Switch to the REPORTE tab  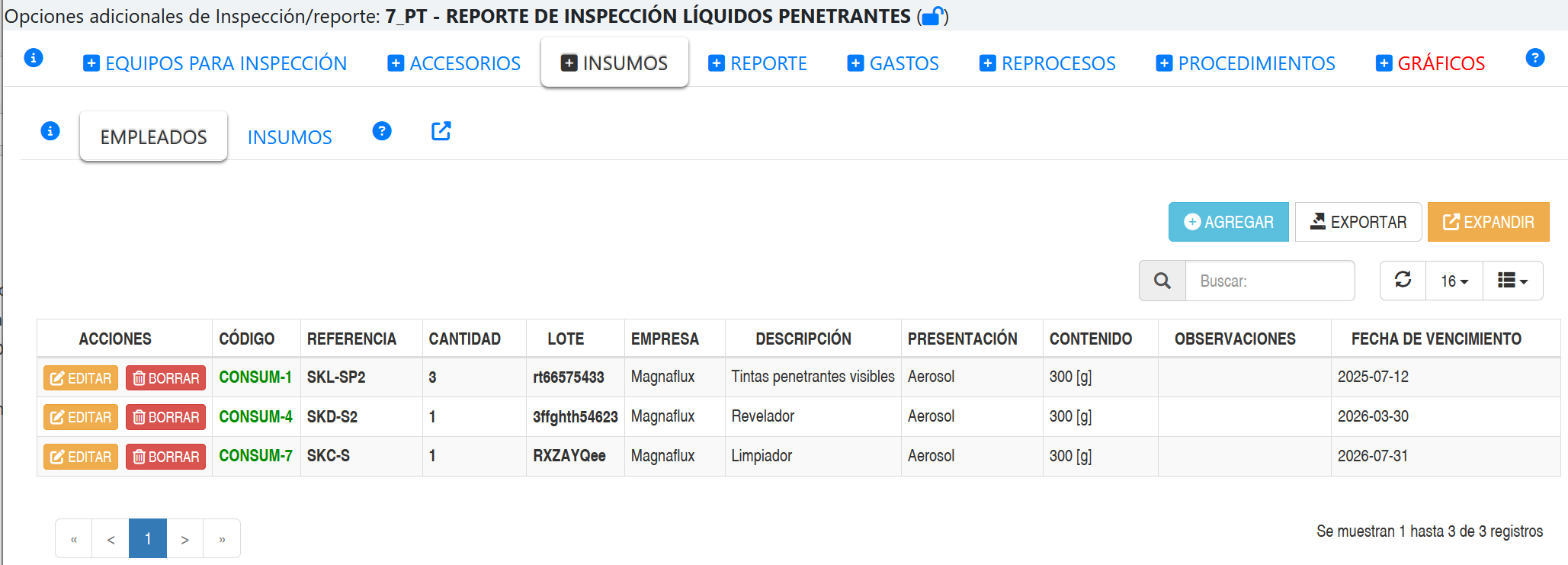click(758, 63)
